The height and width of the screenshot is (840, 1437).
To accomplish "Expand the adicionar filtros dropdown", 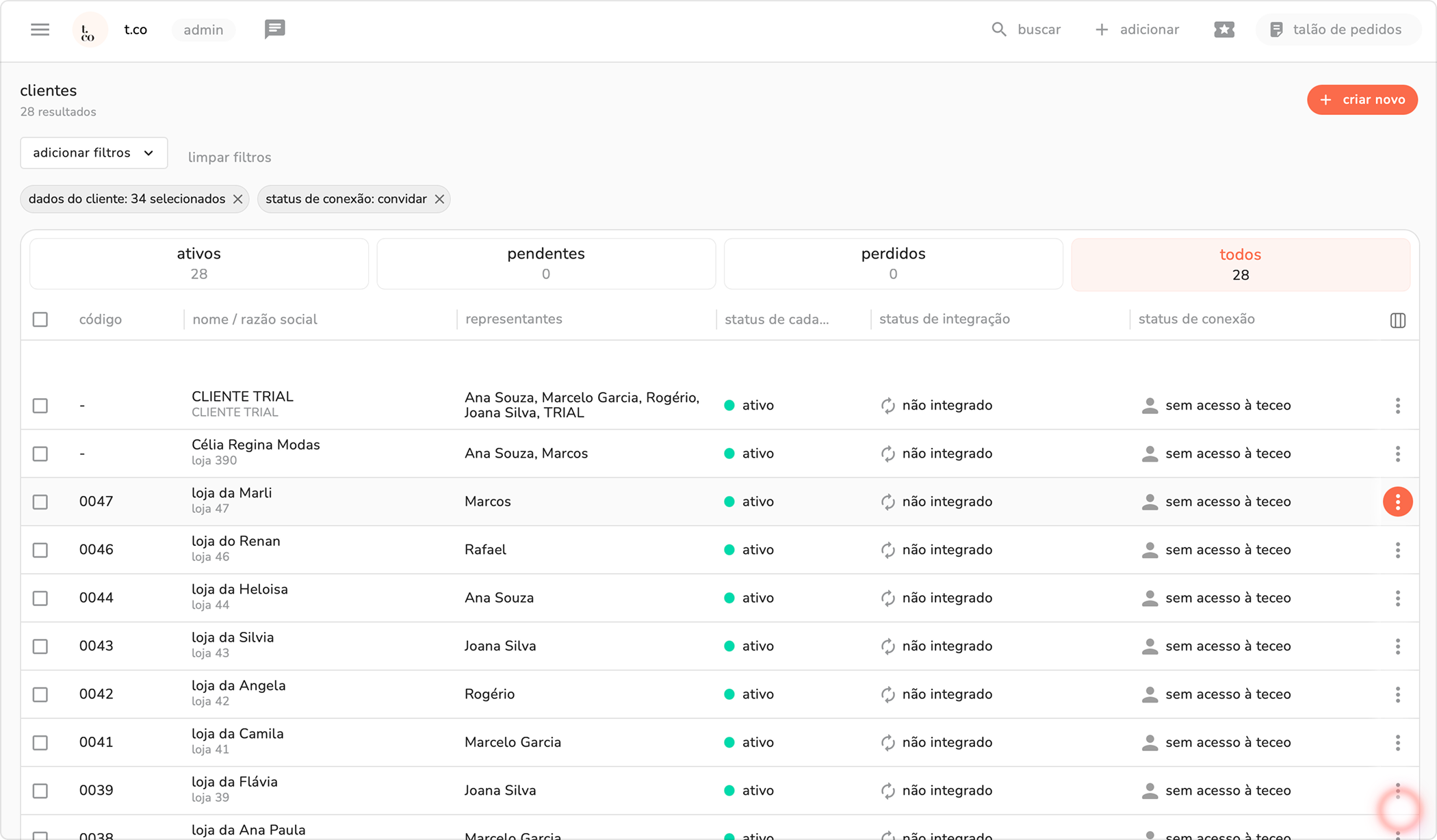I will click(94, 153).
